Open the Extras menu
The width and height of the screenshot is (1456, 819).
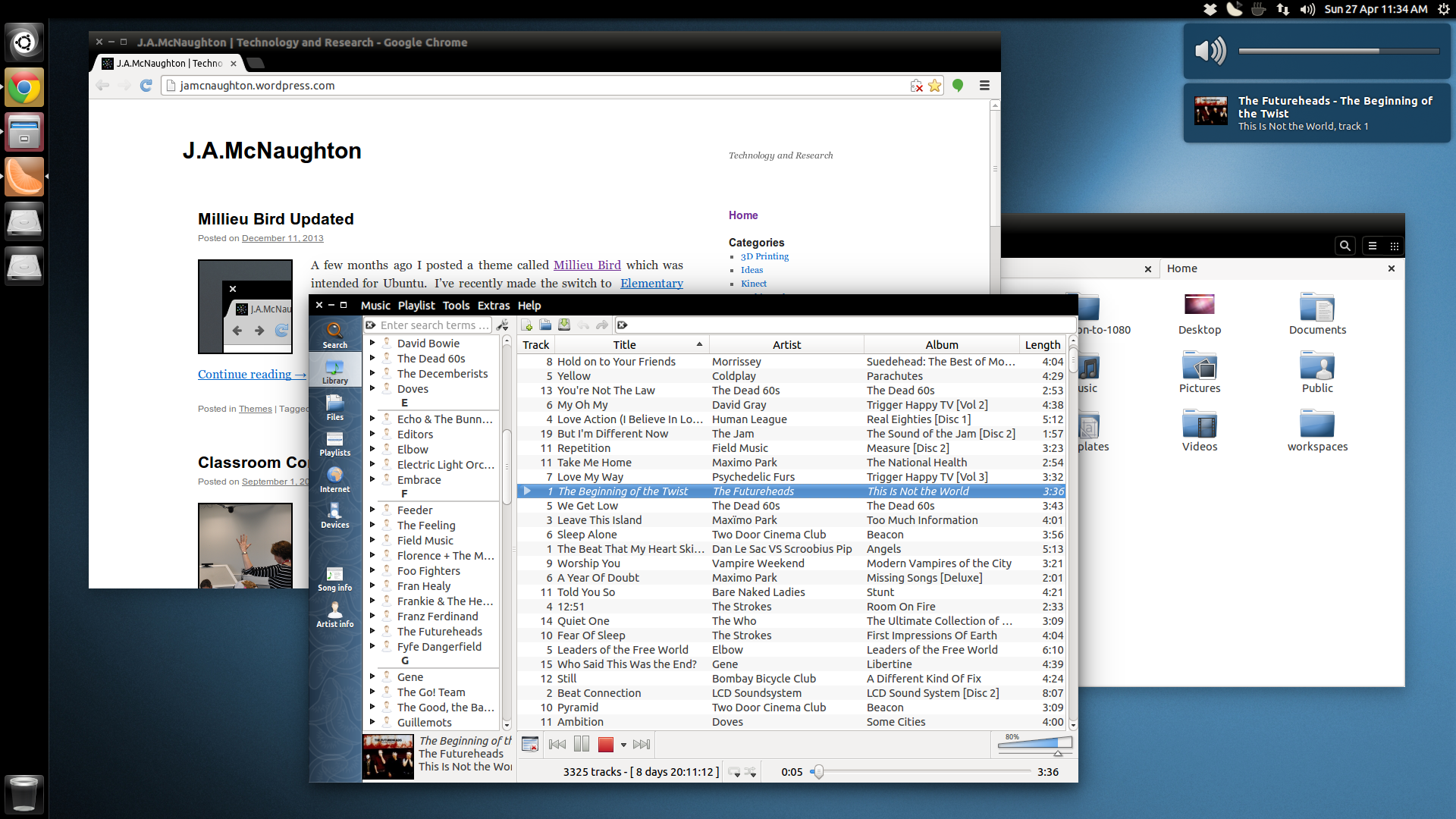[x=494, y=306]
